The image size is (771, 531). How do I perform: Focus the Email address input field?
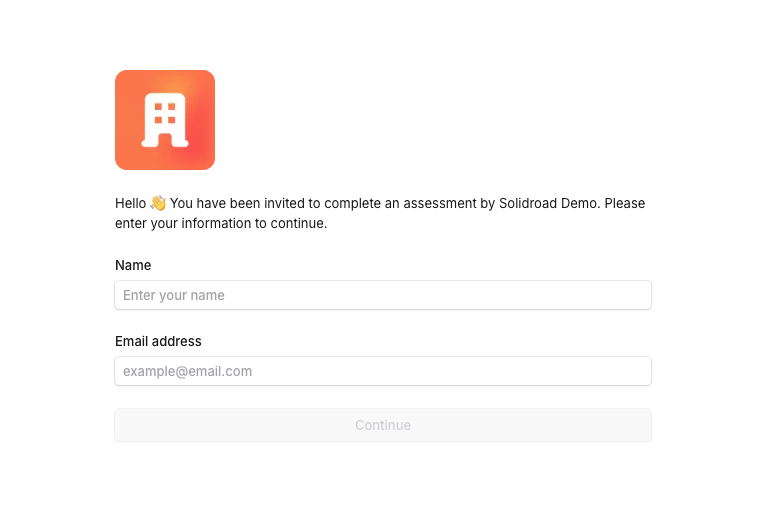pos(383,371)
